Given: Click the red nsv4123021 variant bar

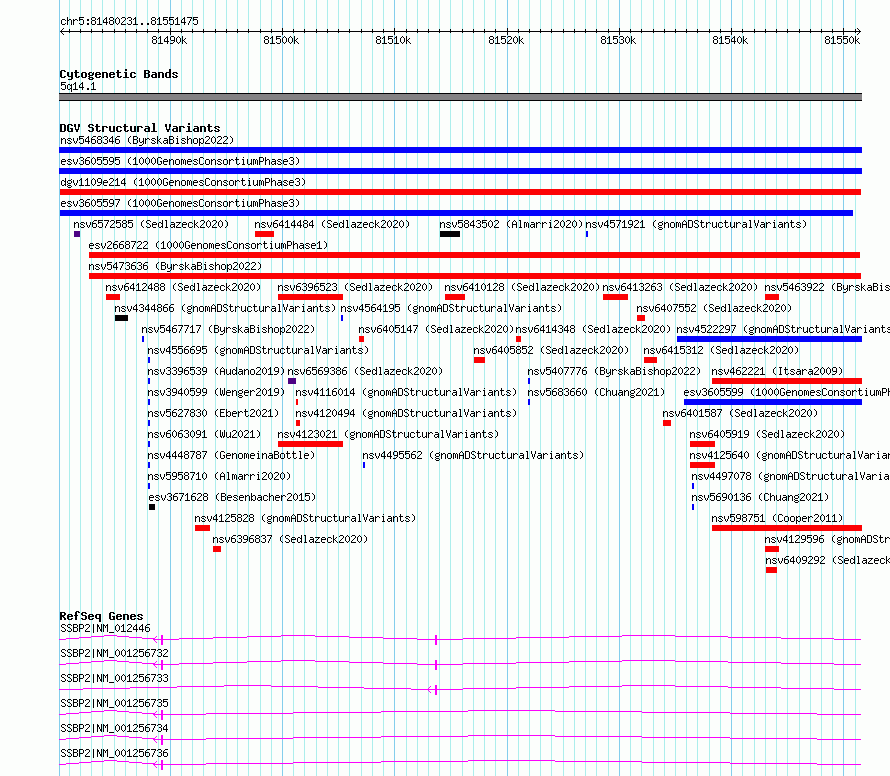Looking at the screenshot, I should tap(310, 444).
